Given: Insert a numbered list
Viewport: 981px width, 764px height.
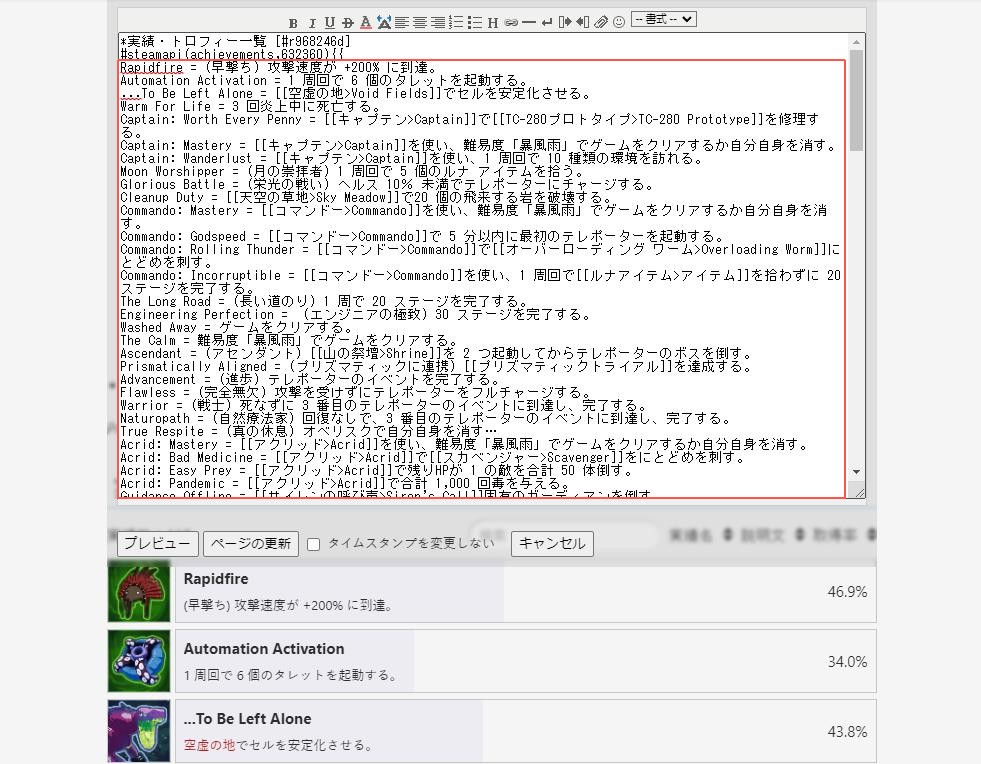Looking at the screenshot, I should (456, 22).
